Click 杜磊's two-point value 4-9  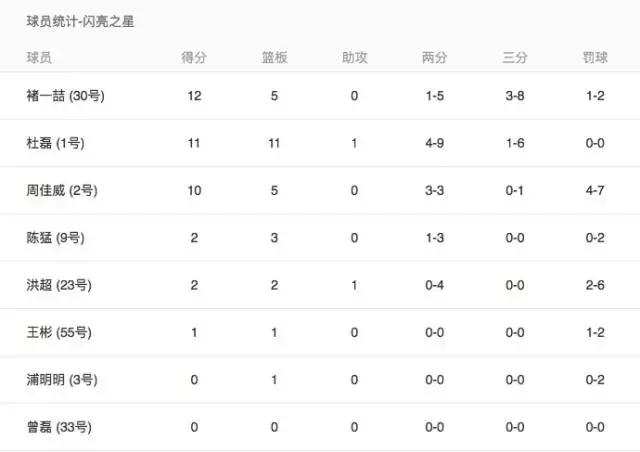(x=435, y=143)
